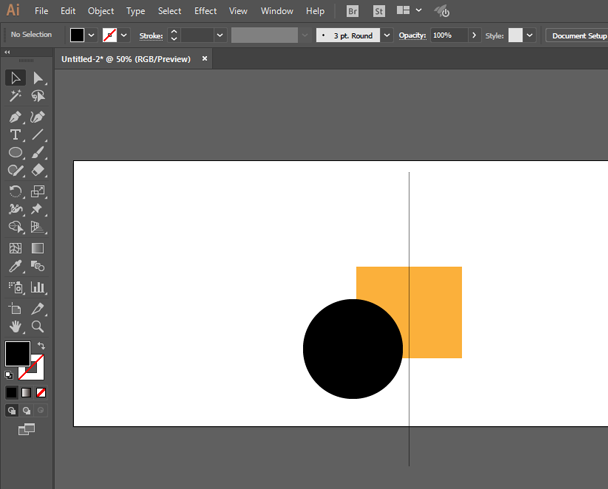Activate the Type tool
The image size is (608, 489).
(16, 135)
